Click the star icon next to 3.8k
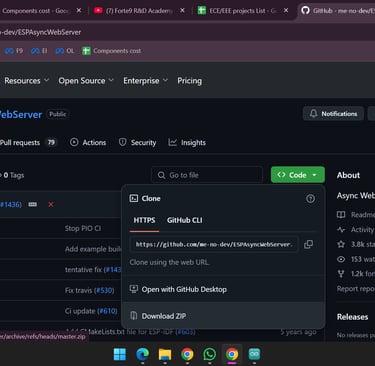 pyautogui.click(x=341, y=244)
